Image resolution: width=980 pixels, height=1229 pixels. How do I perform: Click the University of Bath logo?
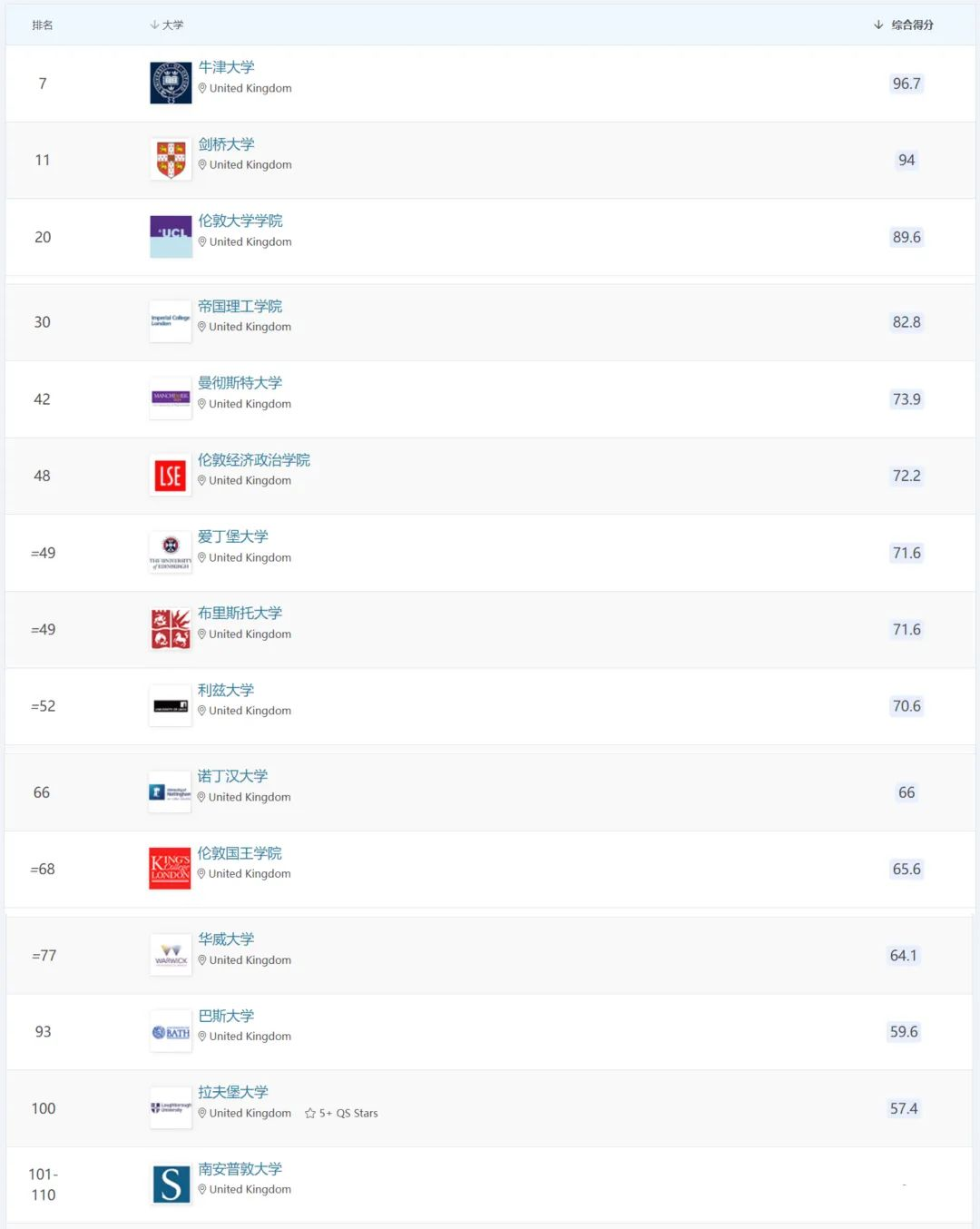coord(171,1032)
